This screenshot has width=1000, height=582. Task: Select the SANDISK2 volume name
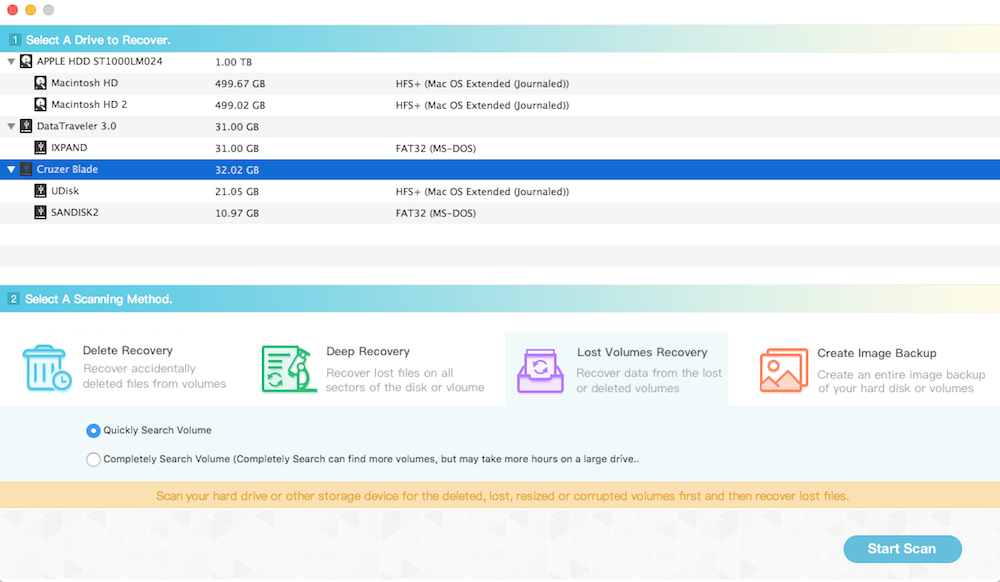(75, 213)
